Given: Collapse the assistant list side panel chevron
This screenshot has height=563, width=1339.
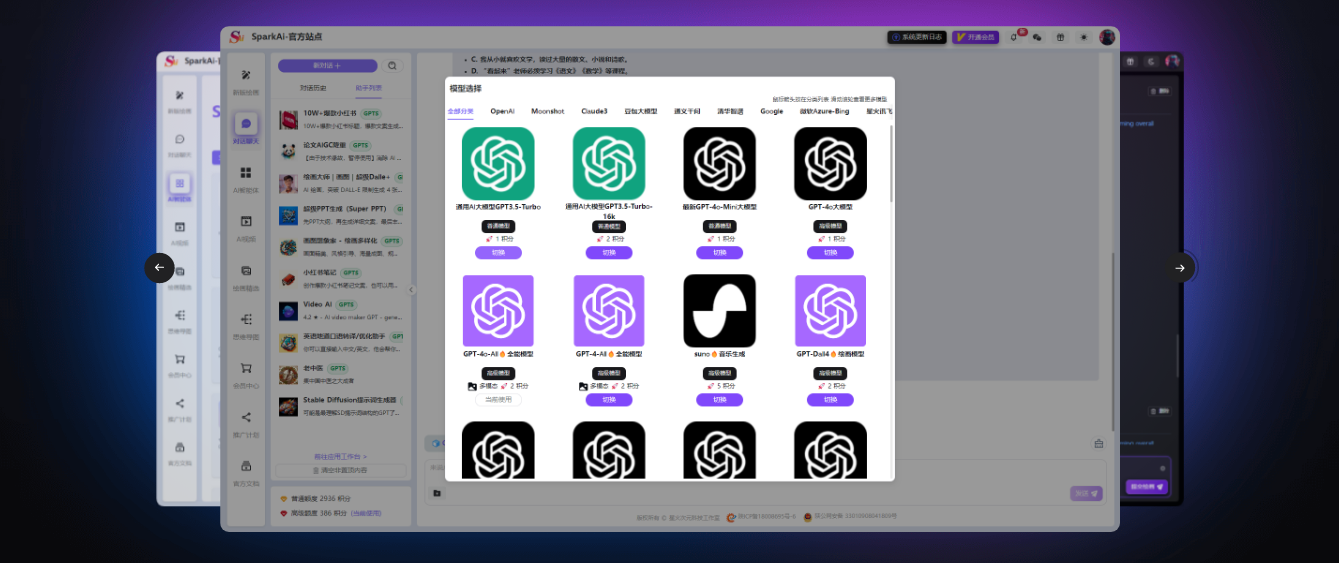Looking at the screenshot, I should (411, 290).
